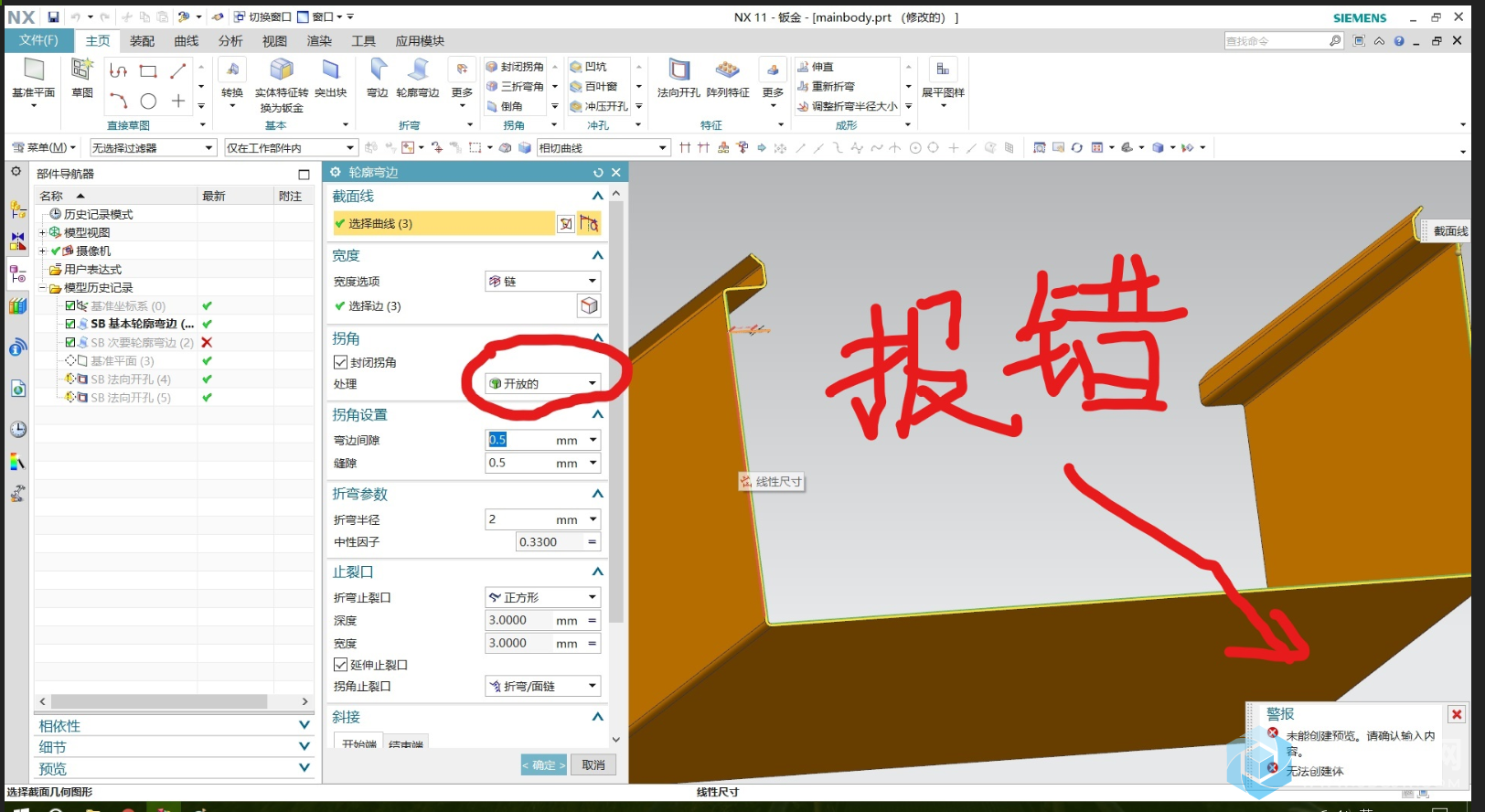This screenshot has width=1485, height=812.
Task: Open the 拐角止裂口 折弯/面链 dropdown
Action: tap(542, 686)
